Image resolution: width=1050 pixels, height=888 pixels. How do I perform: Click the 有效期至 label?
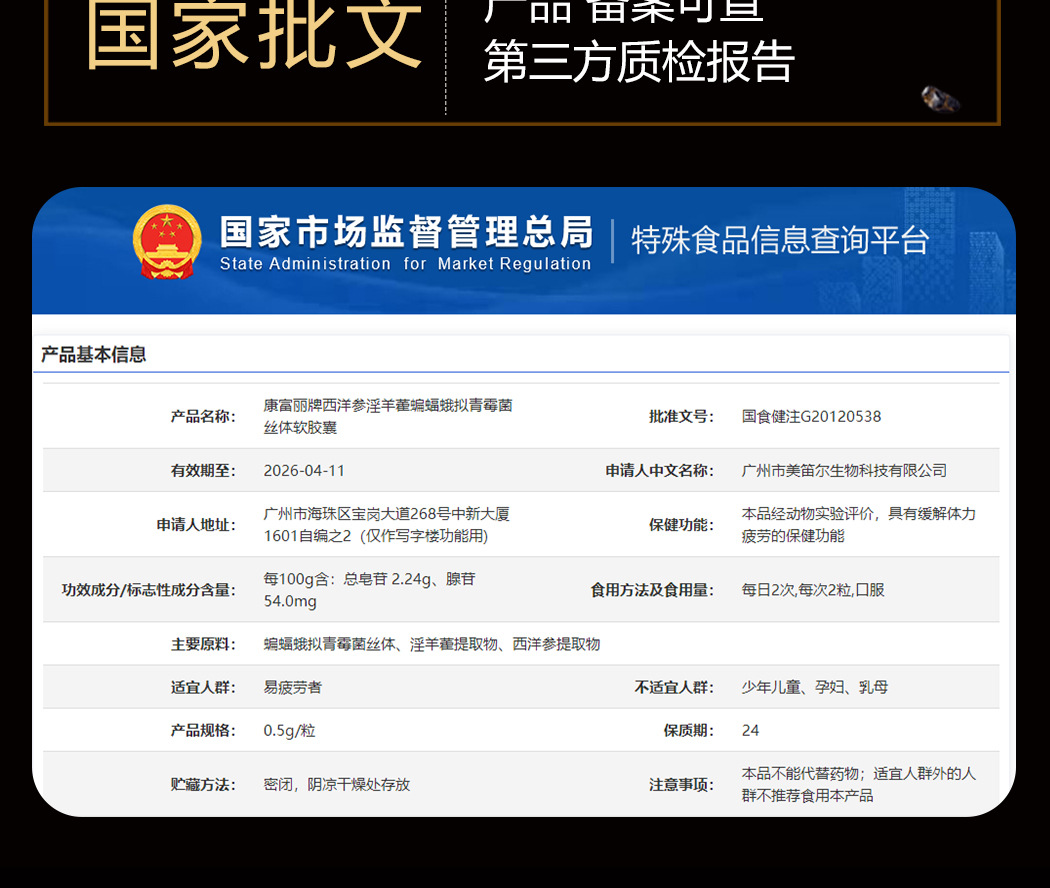(x=203, y=471)
